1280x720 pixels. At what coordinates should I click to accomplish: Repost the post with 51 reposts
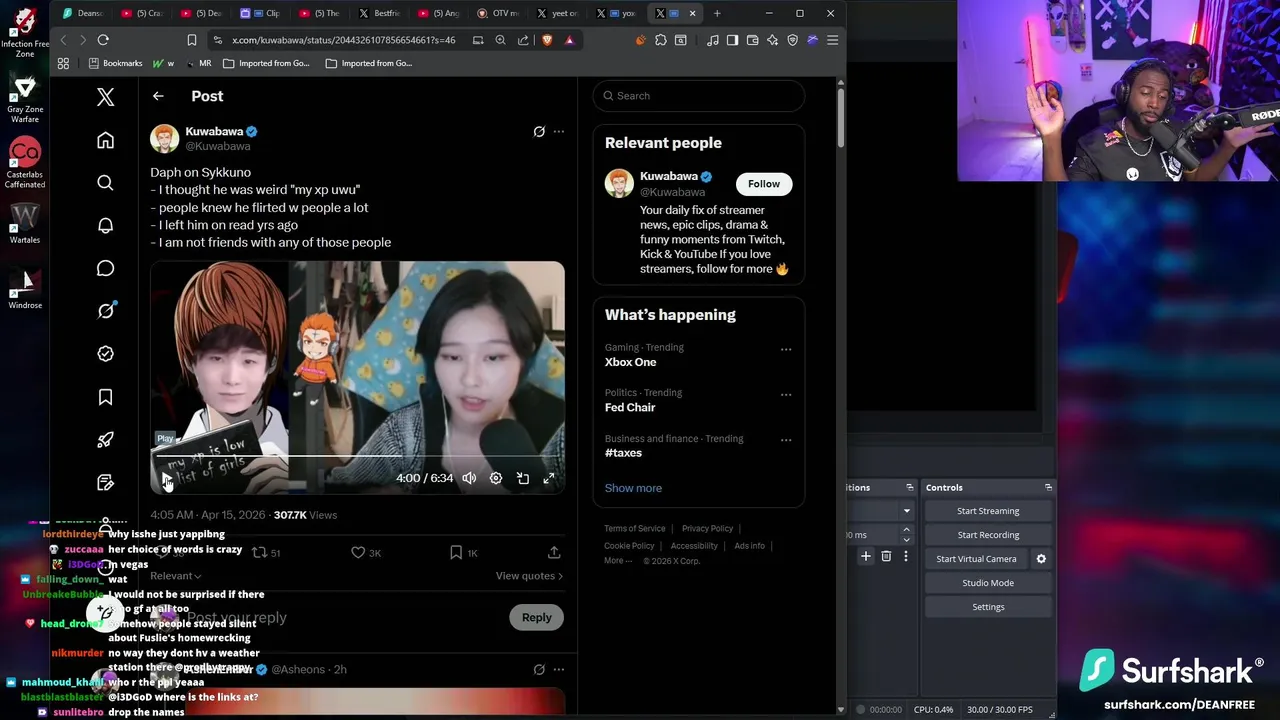(x=266, y=552)
